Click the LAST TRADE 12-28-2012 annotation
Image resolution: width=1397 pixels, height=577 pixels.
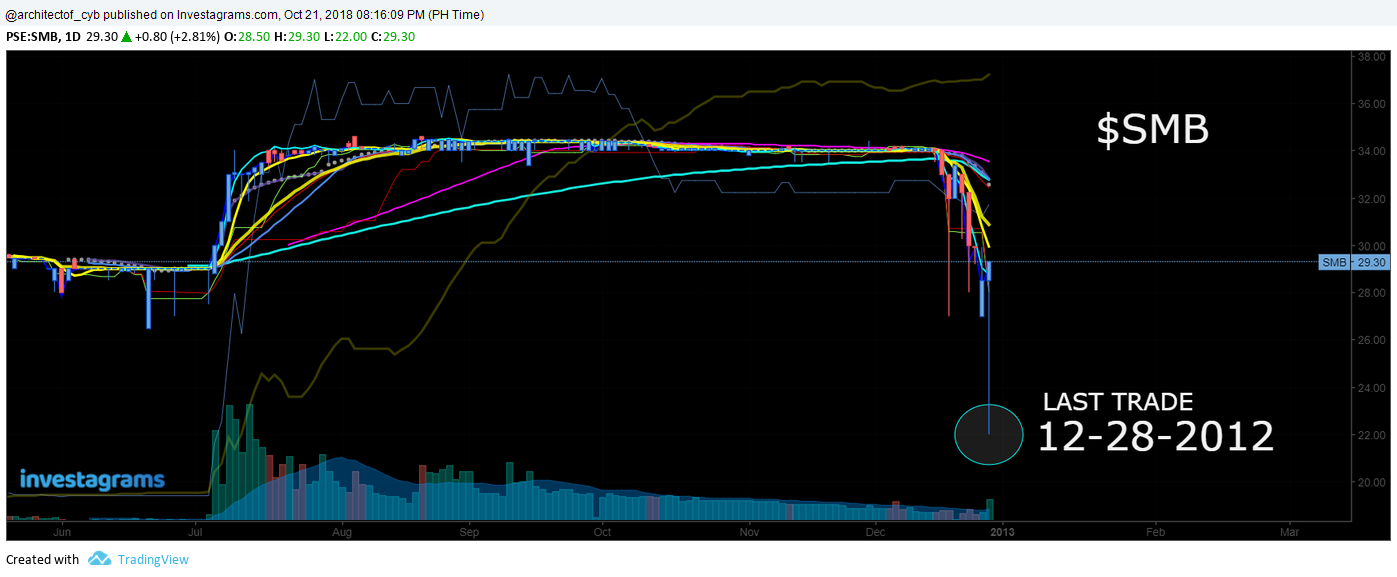[1155, 420]
